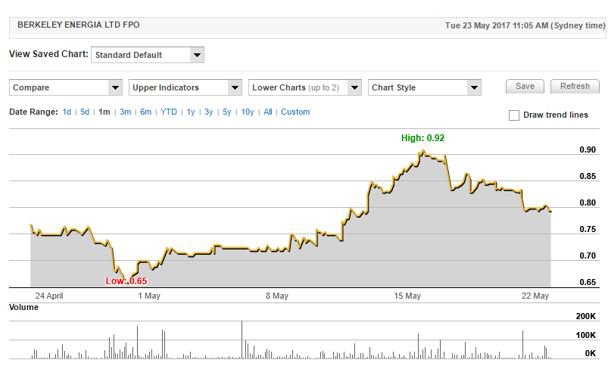Click the chart timestamp Tue 23 May 2017
Image resolution: width=616 pixels, height=380 pixels.
pyautogui.click(x=525, y=26)
